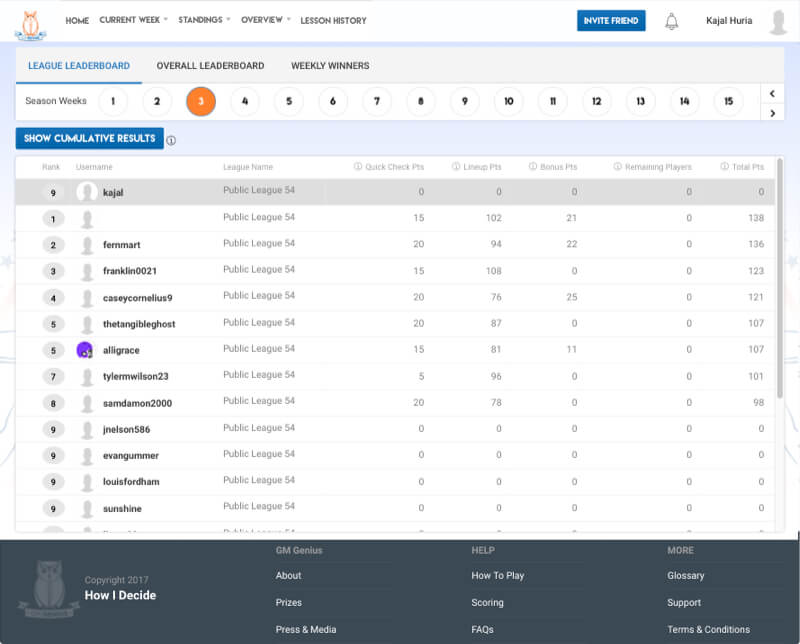Select season week 6
The height and width of the screenshot is (644, 800).
click(333, 101)
